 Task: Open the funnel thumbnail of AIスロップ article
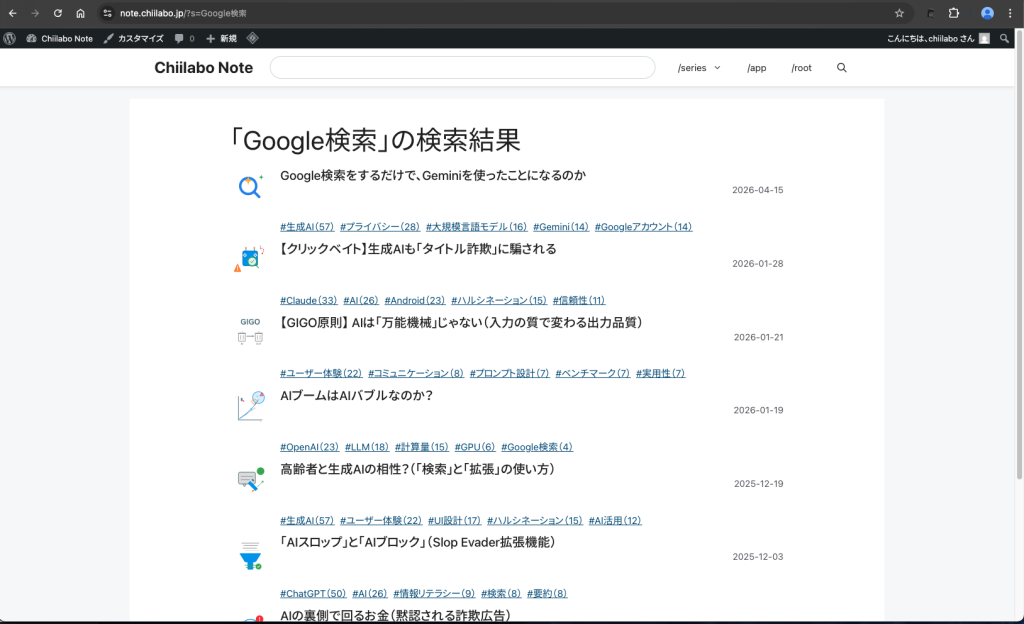point(250,556)
